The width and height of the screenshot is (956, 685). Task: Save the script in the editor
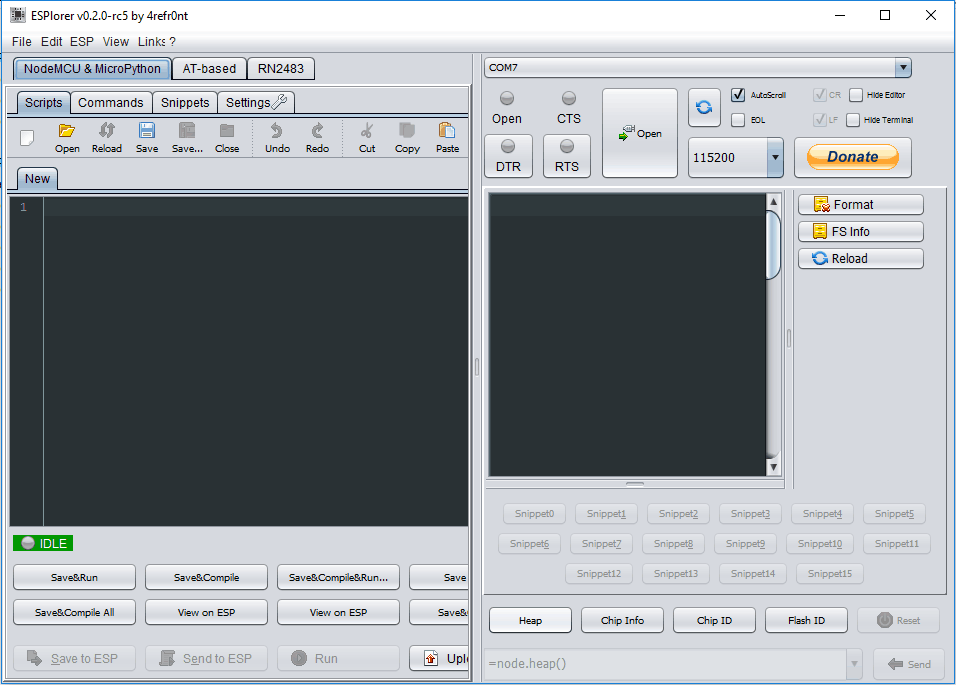pos(146,137)
